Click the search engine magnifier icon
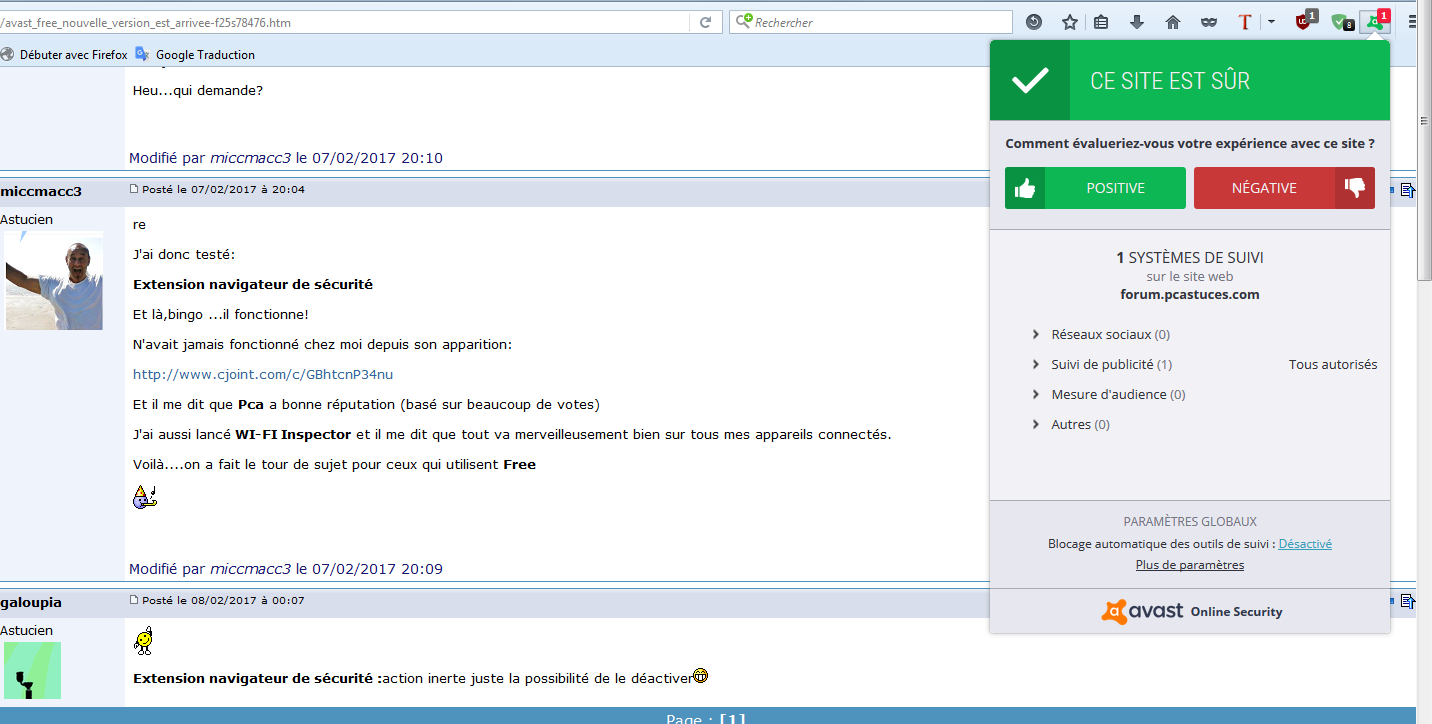The image size is (1432, 724). tap(743, 22)
